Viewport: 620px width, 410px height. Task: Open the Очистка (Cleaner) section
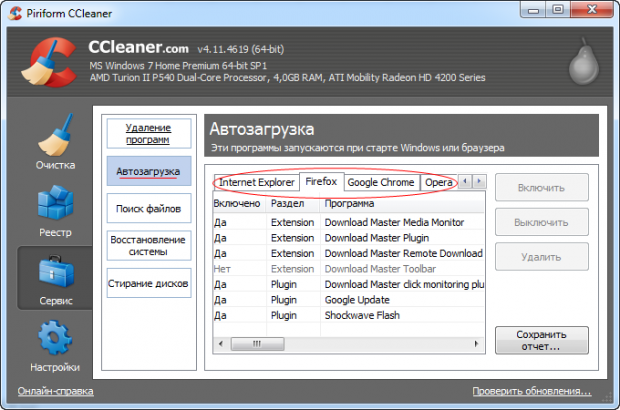[x=55, y=142]
